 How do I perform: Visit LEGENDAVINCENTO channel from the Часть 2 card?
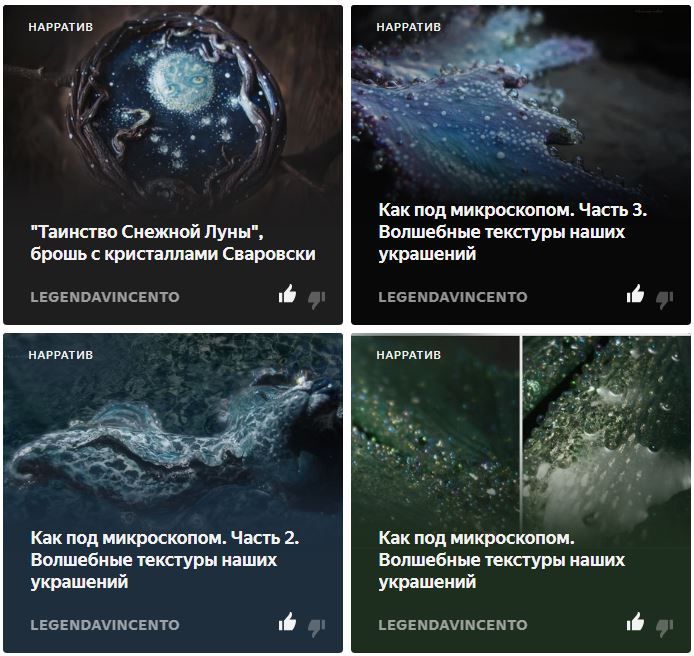pos(105,625)
